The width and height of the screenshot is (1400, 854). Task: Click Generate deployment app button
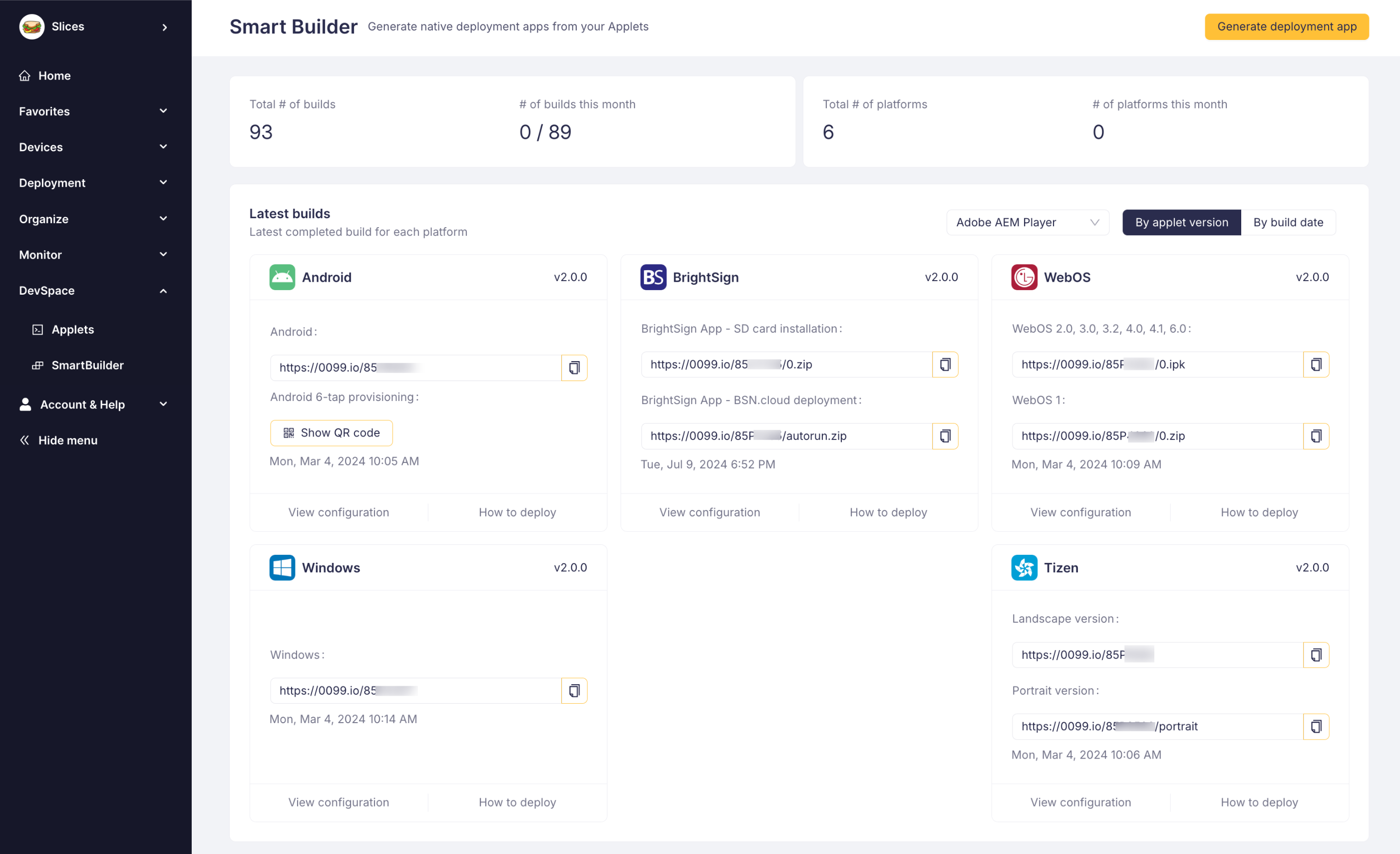point(1287,26)
